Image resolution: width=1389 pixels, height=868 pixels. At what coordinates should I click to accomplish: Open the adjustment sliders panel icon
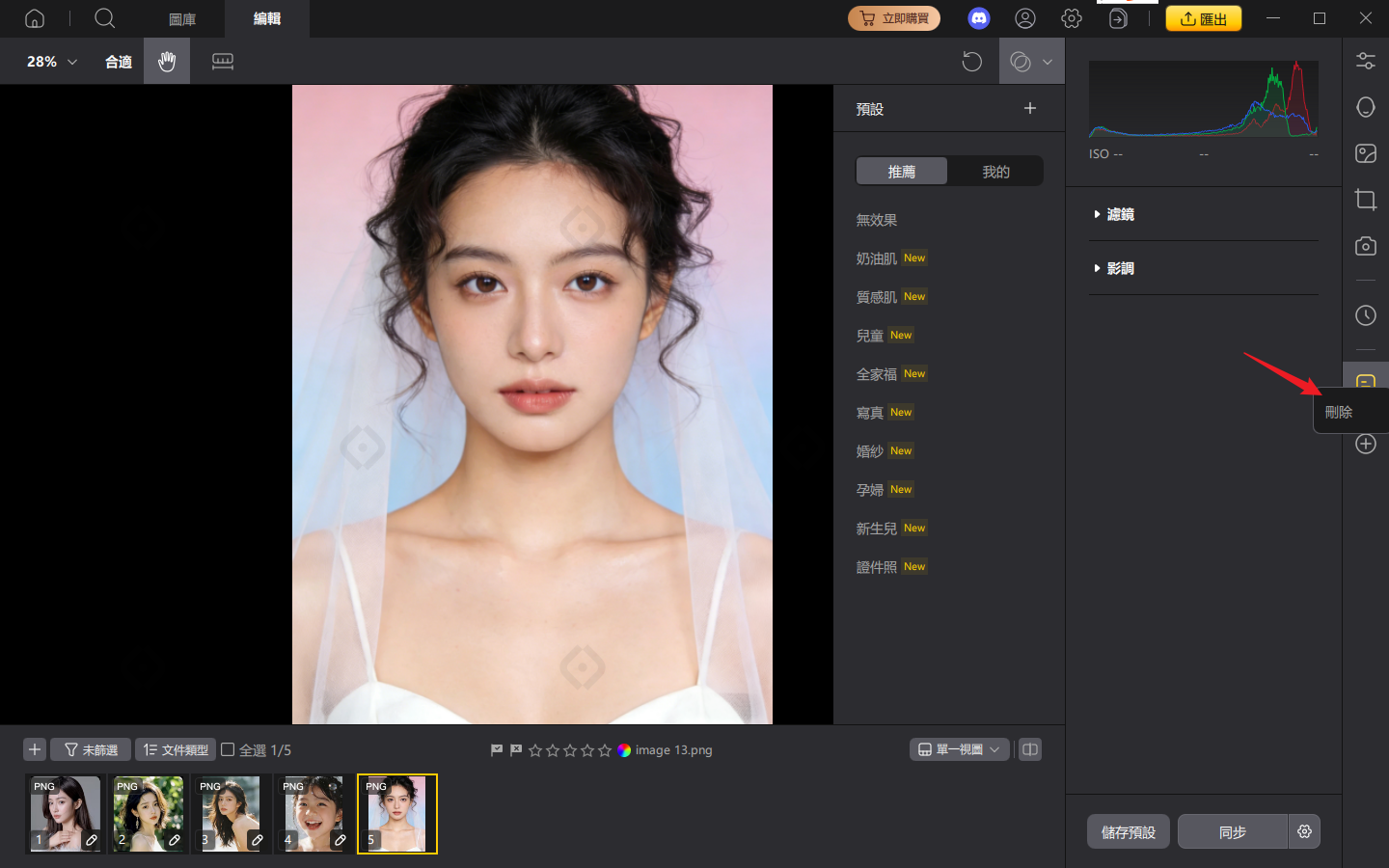(x=1365, y=61)
